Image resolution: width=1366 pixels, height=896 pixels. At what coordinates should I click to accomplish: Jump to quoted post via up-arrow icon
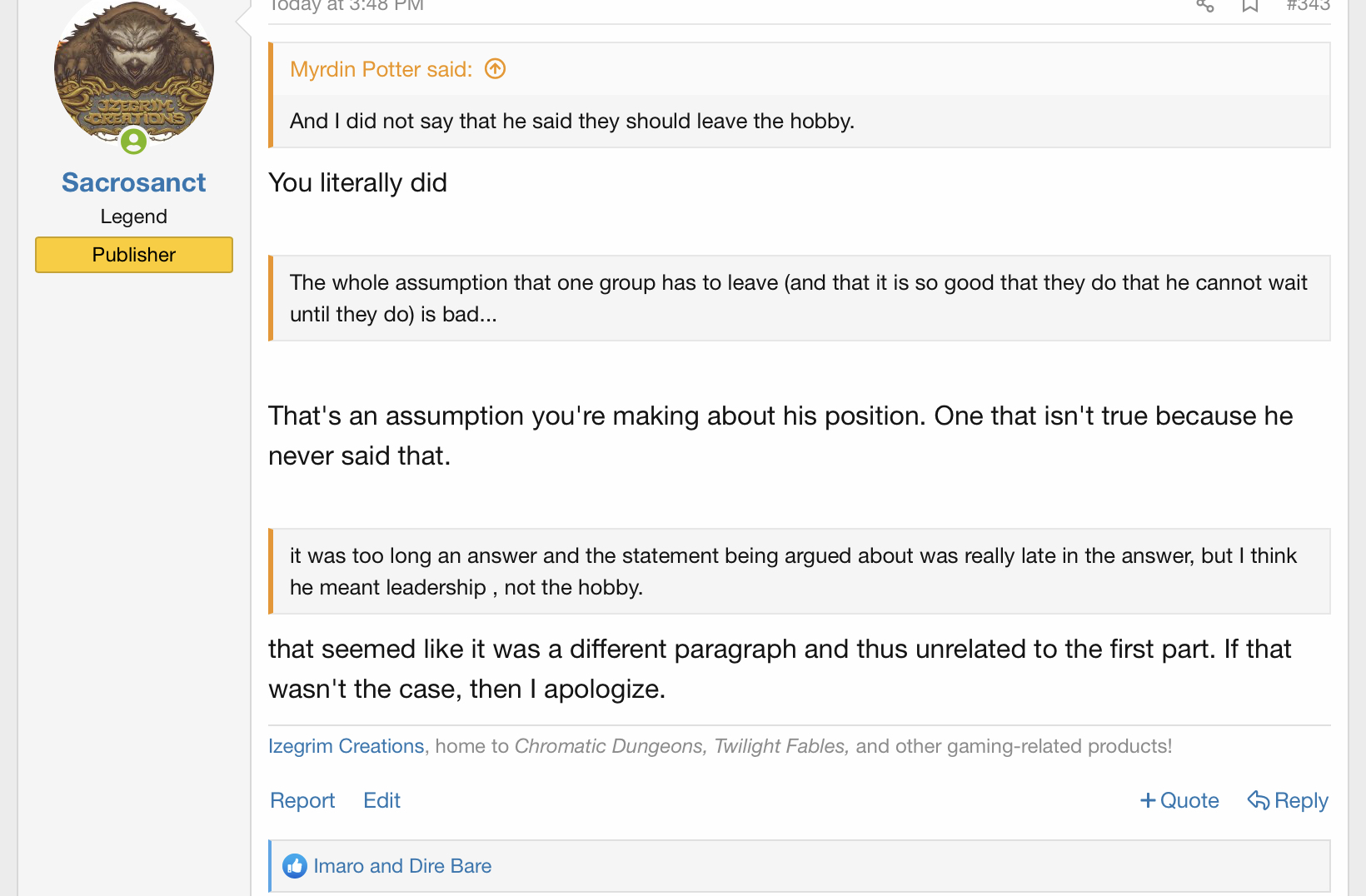(x=496, y=69)
